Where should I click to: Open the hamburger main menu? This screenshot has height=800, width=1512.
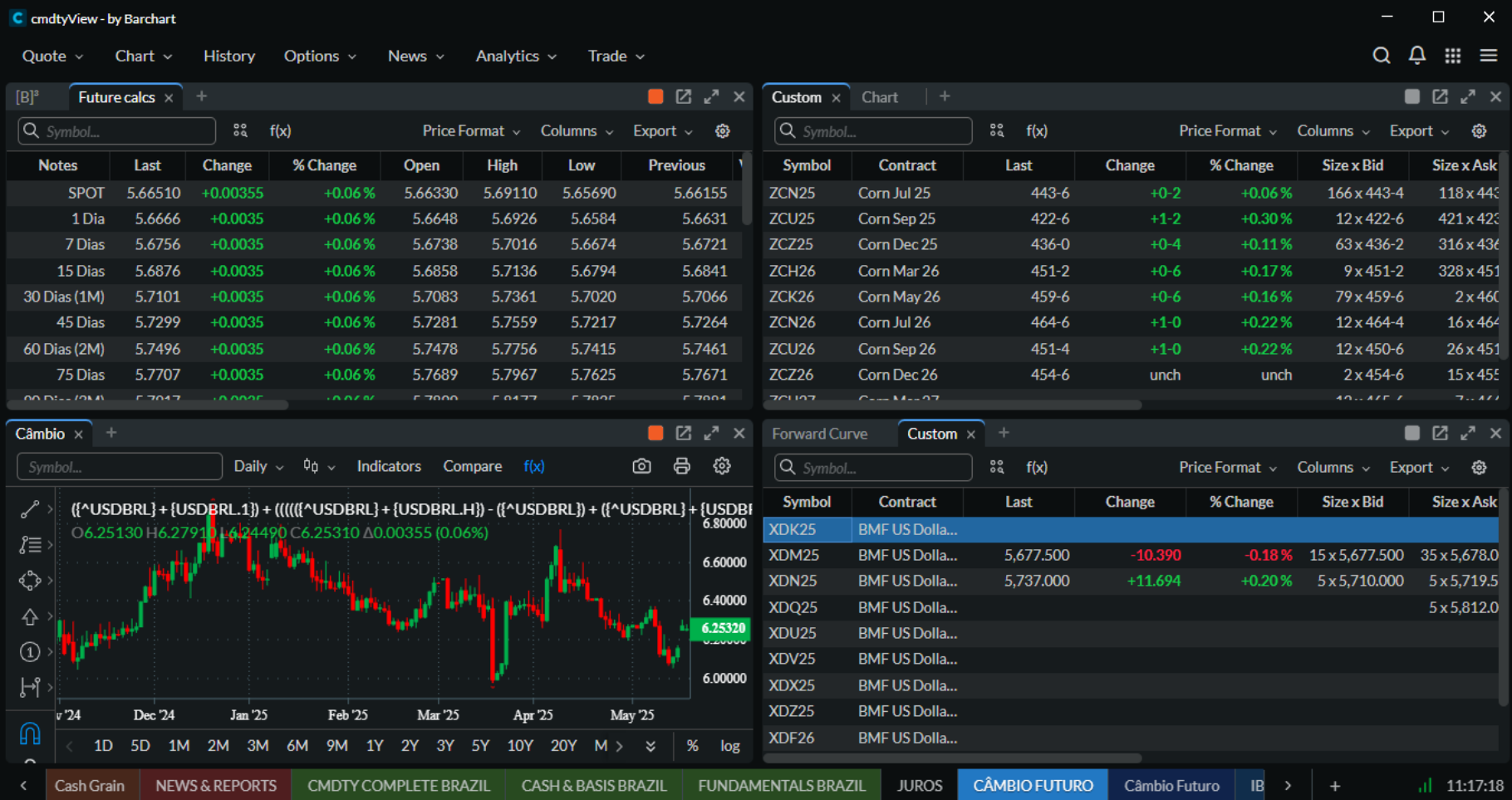1488,56
